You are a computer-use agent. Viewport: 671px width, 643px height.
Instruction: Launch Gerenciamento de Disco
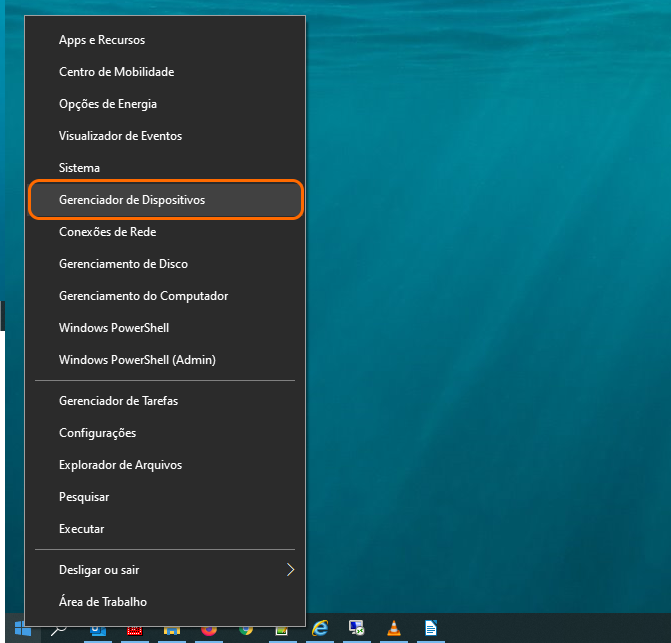165,264
